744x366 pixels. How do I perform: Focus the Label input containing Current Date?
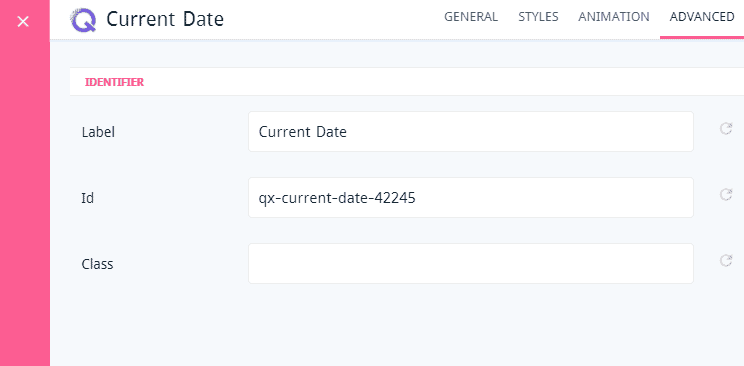coord(471,131)
